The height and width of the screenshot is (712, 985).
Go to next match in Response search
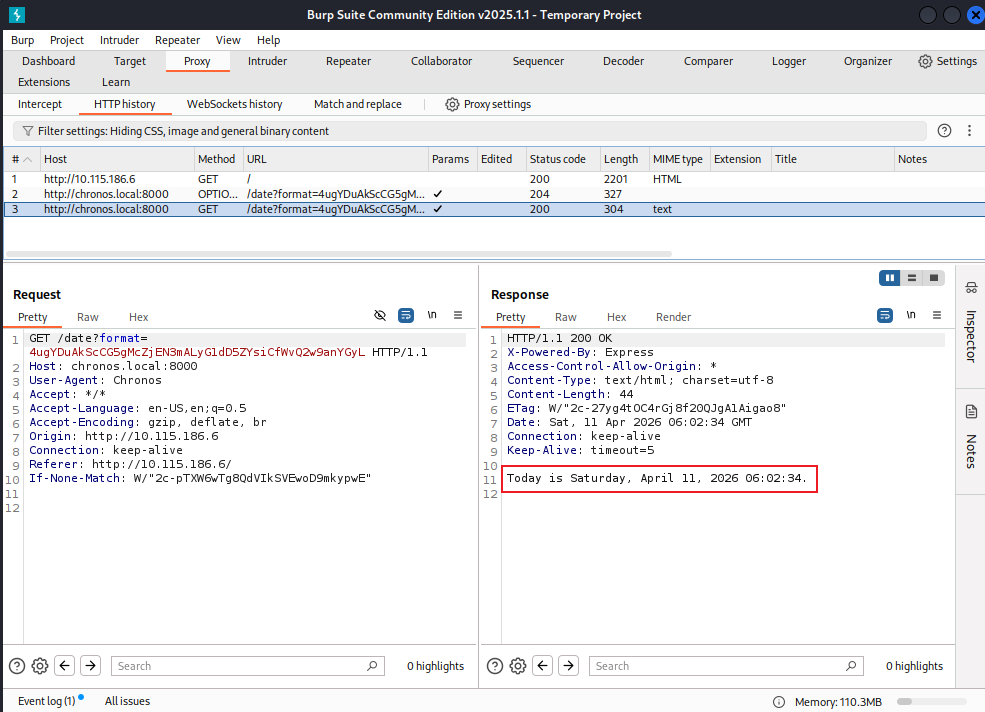[569, 665]
